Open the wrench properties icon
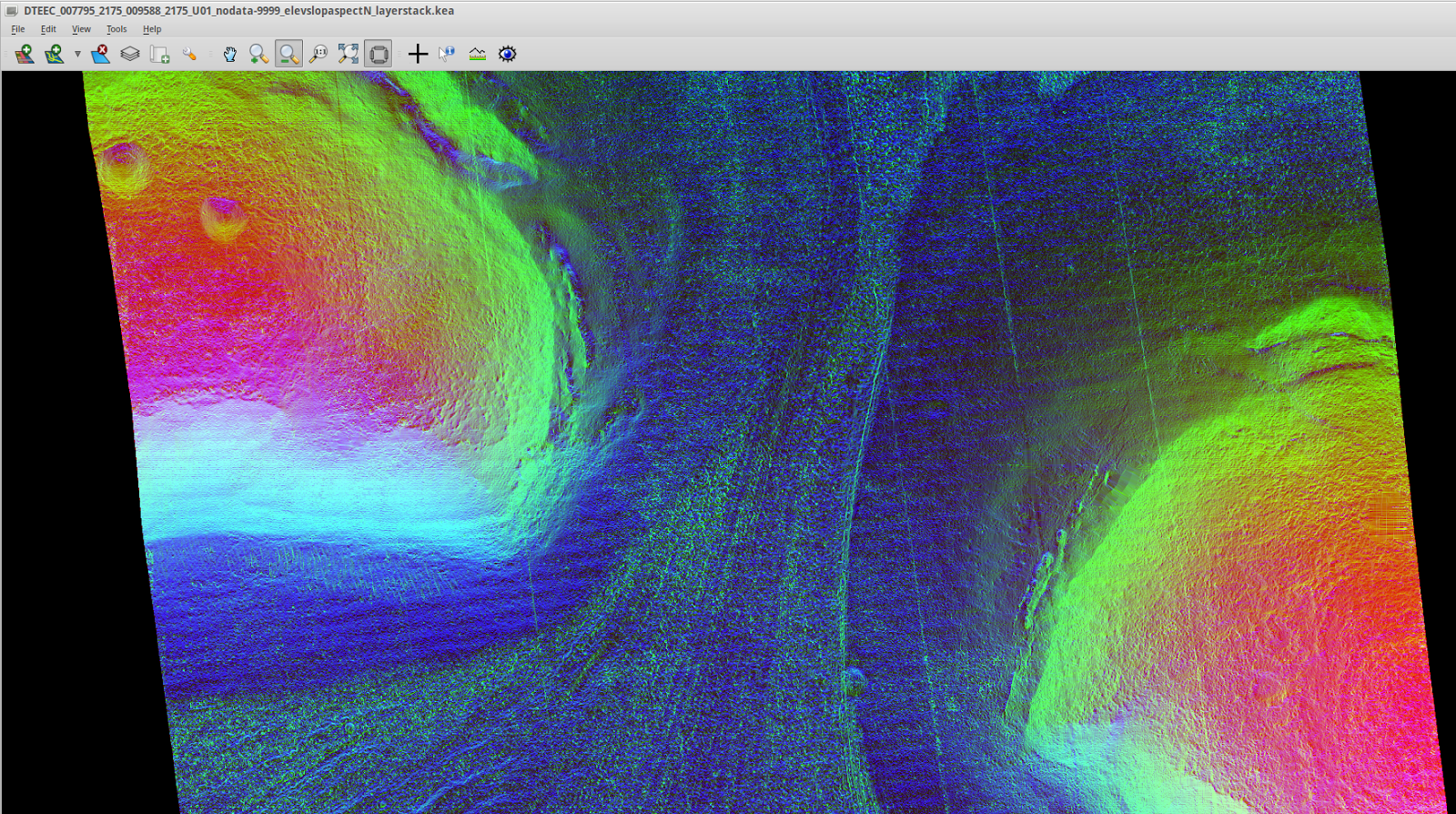The height and width of the screenshot is (814, 1456). [x=189, y=55]
